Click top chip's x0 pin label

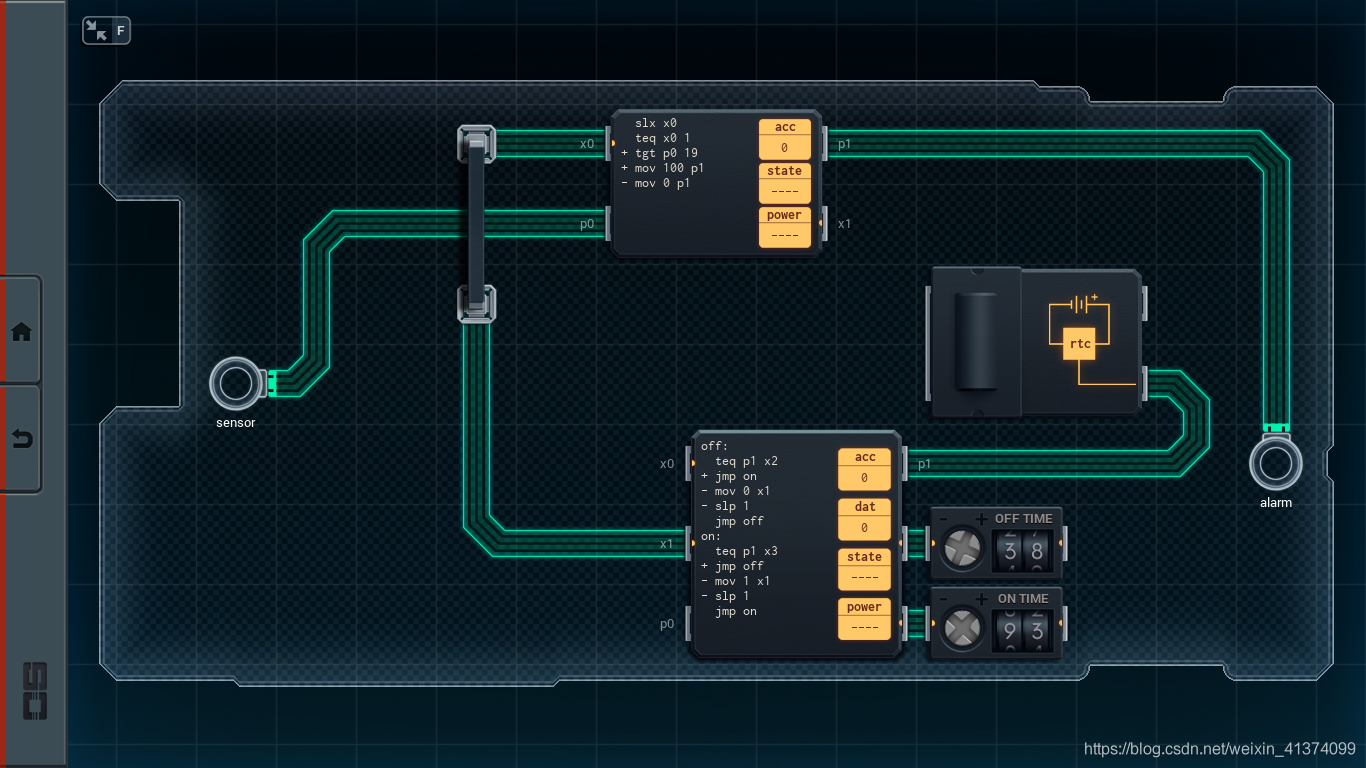[587, 144]
